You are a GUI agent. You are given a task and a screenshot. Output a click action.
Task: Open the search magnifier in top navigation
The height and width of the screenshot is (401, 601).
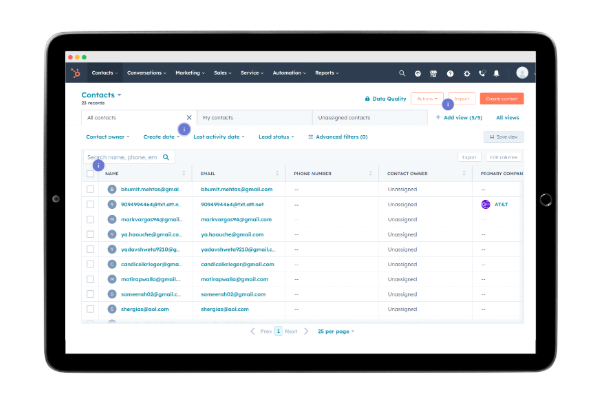(x=403, y=73)
